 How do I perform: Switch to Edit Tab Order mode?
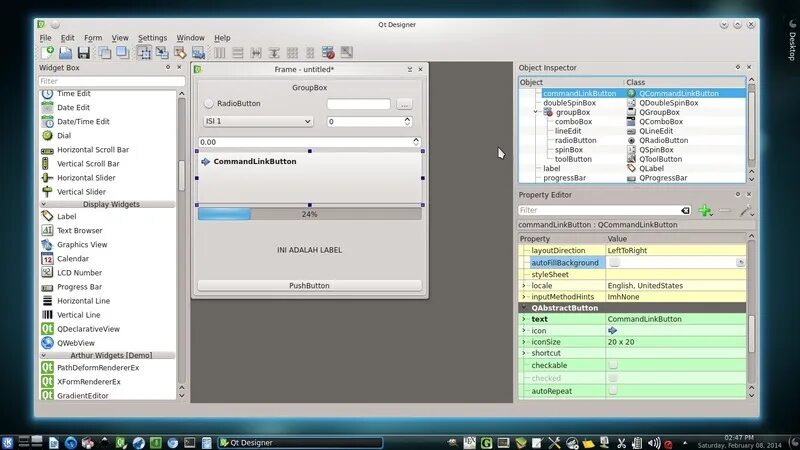pos(198,52)
